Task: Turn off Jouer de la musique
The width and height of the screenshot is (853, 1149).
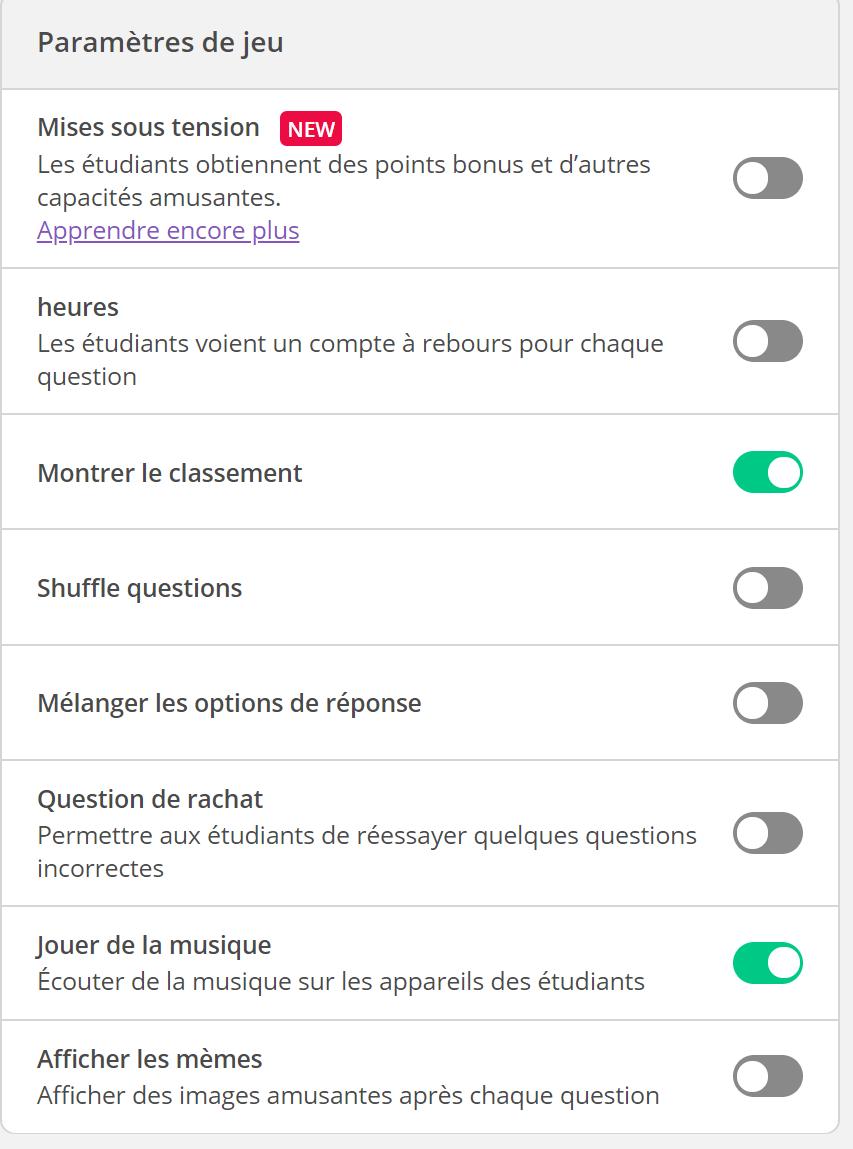Action: 767,963
